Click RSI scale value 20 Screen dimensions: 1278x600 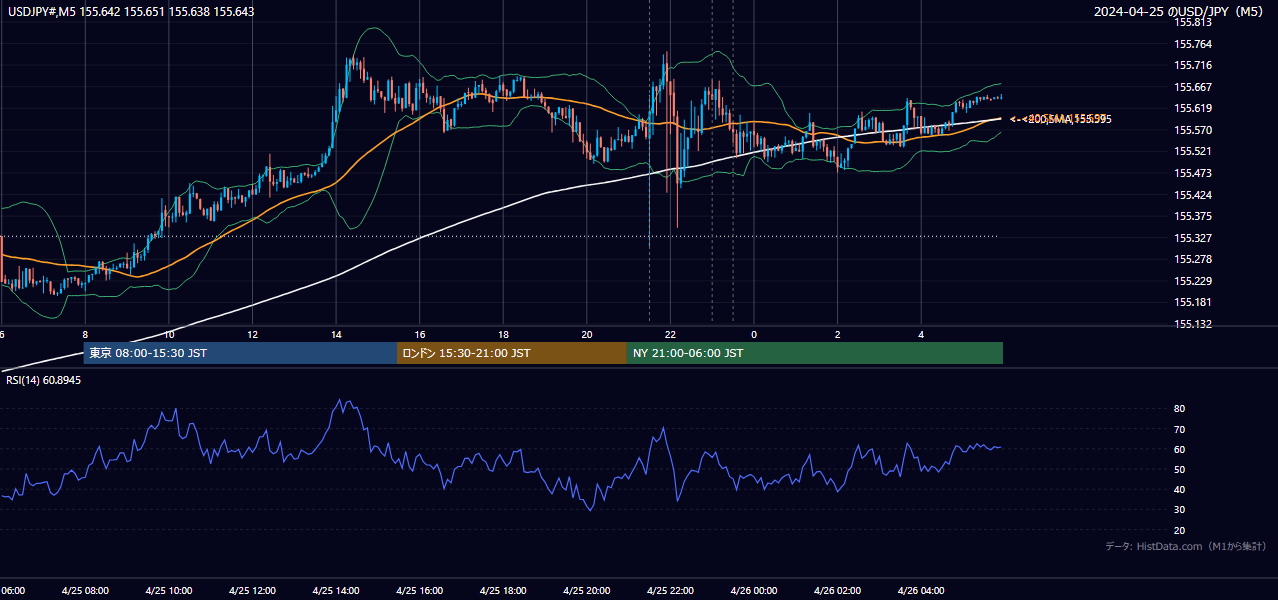[x=1180, y=530]
